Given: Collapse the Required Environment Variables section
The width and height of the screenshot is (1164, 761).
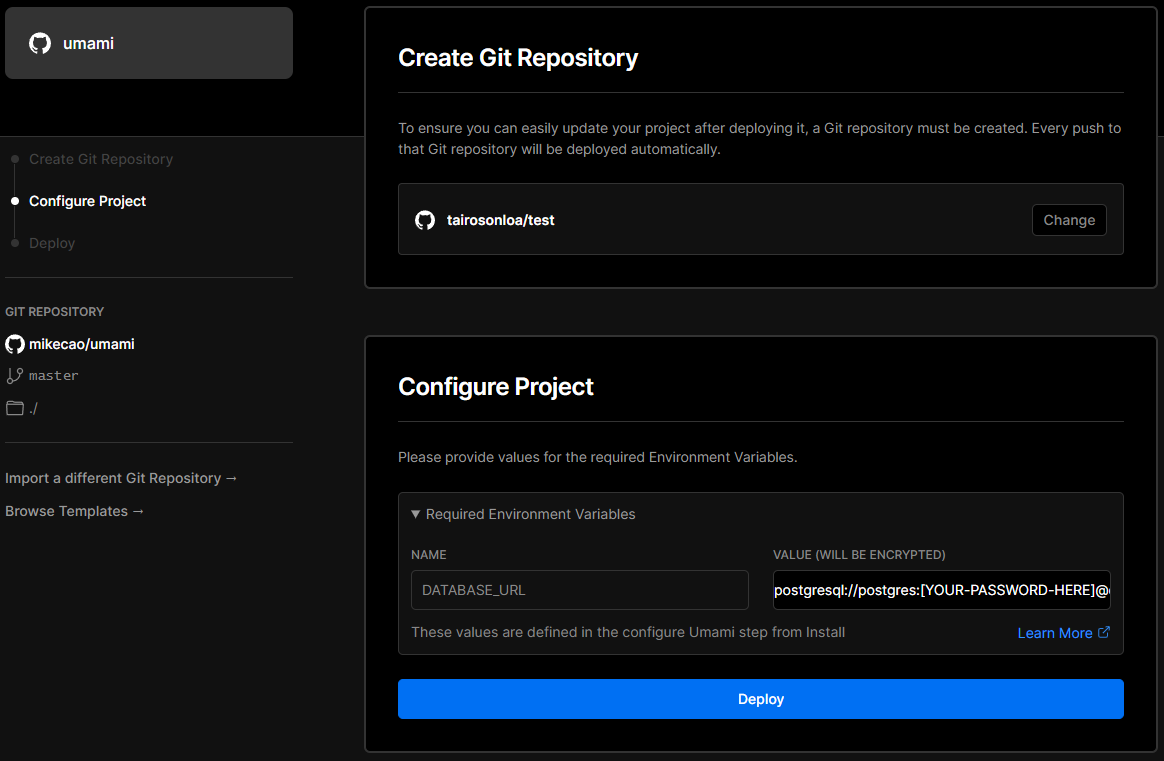Looking at the screenshot, I should tap(416, 514).
